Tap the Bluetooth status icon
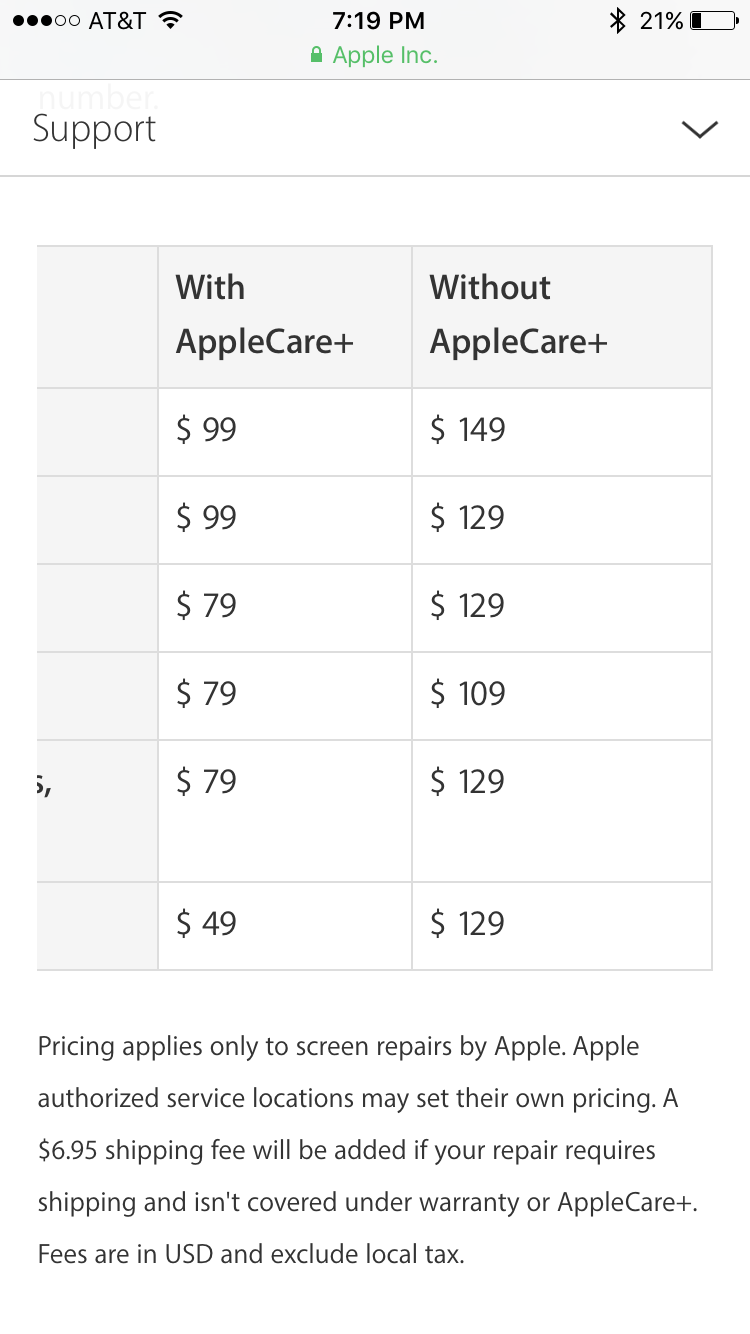This screenshot has width=750, height=1334. 618,20
